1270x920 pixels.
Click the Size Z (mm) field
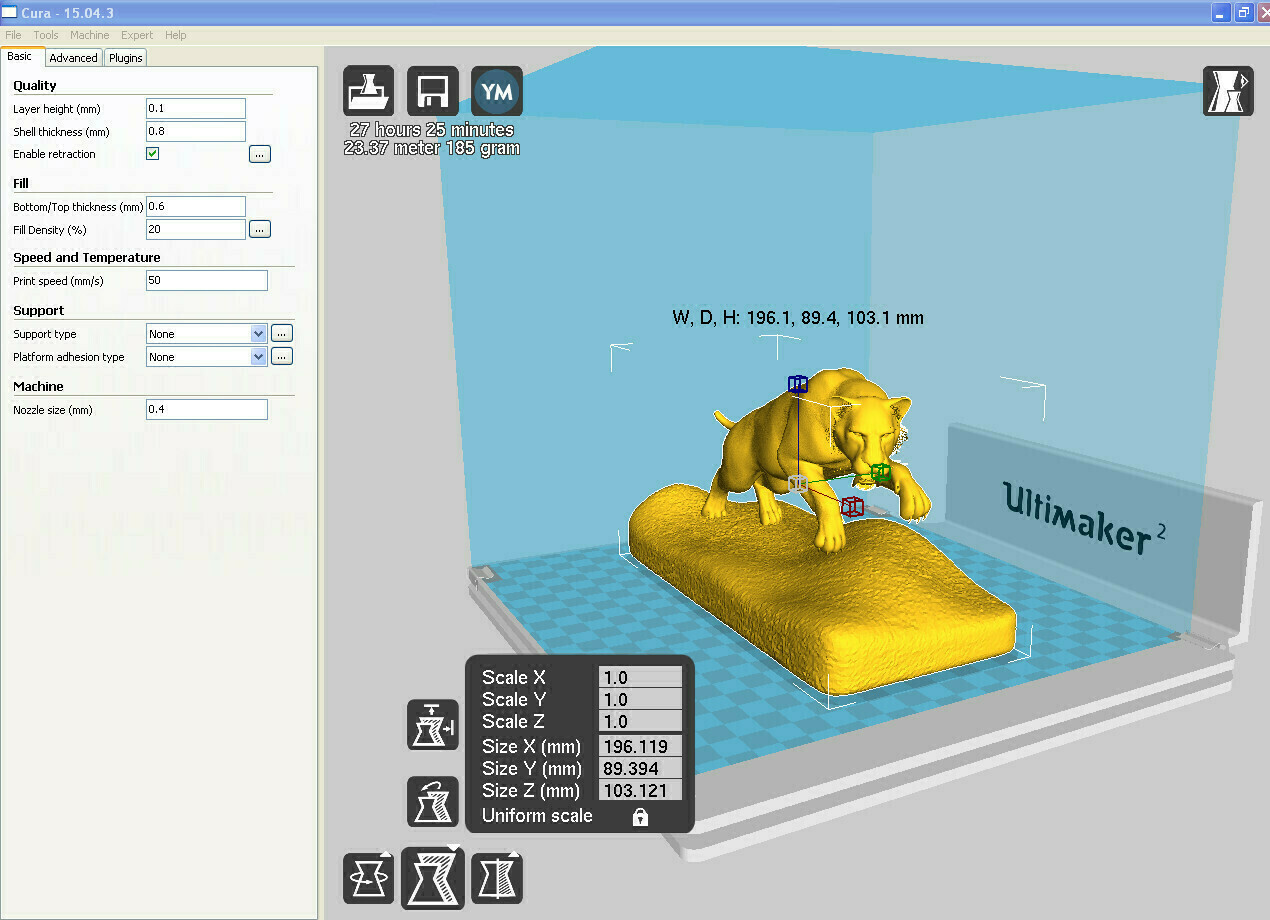640,790
